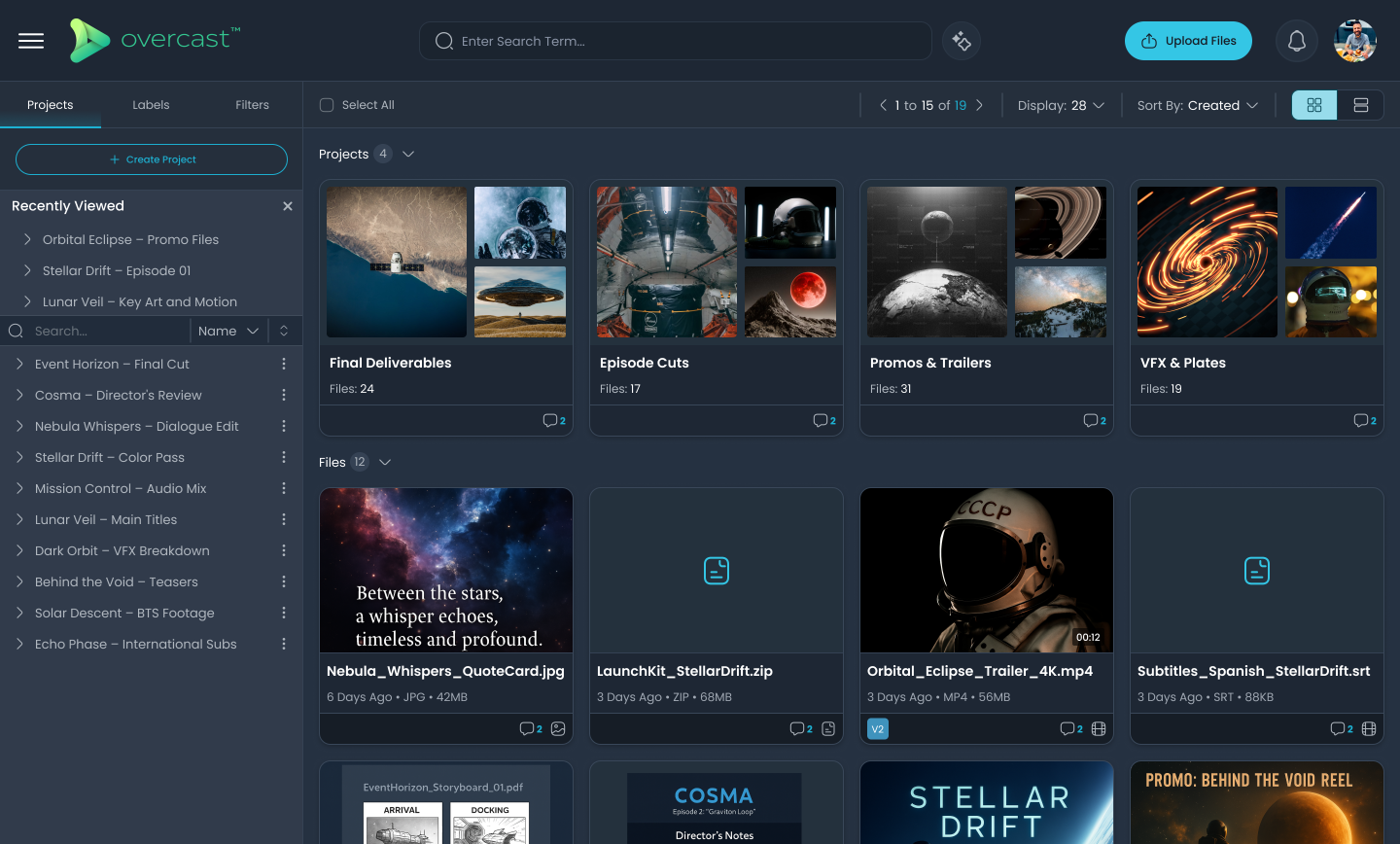Go to next page of results
1400x844 pixels.
[980, 105]
